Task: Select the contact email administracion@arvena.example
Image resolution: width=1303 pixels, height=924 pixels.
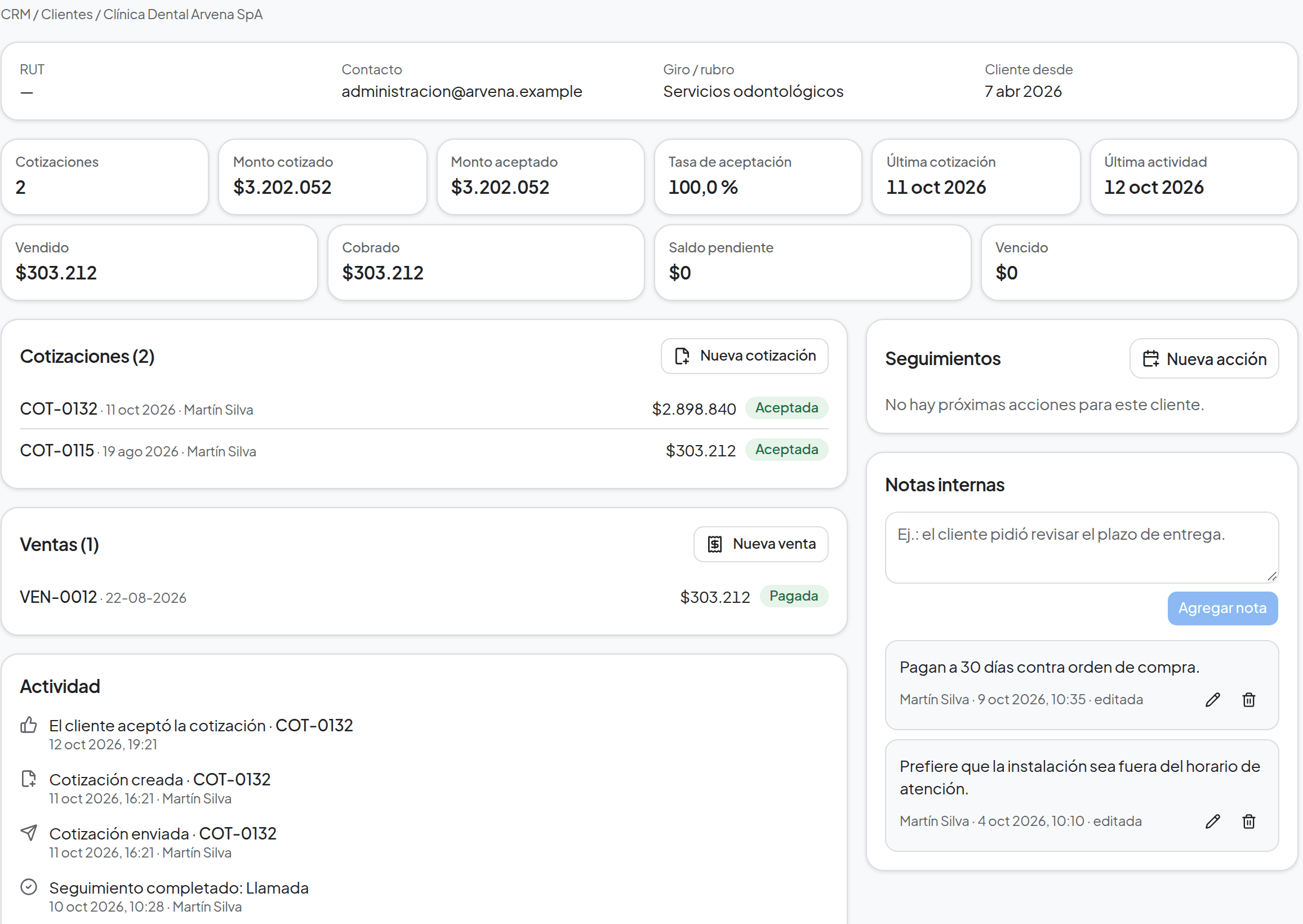Action: (x=462, y=92)
